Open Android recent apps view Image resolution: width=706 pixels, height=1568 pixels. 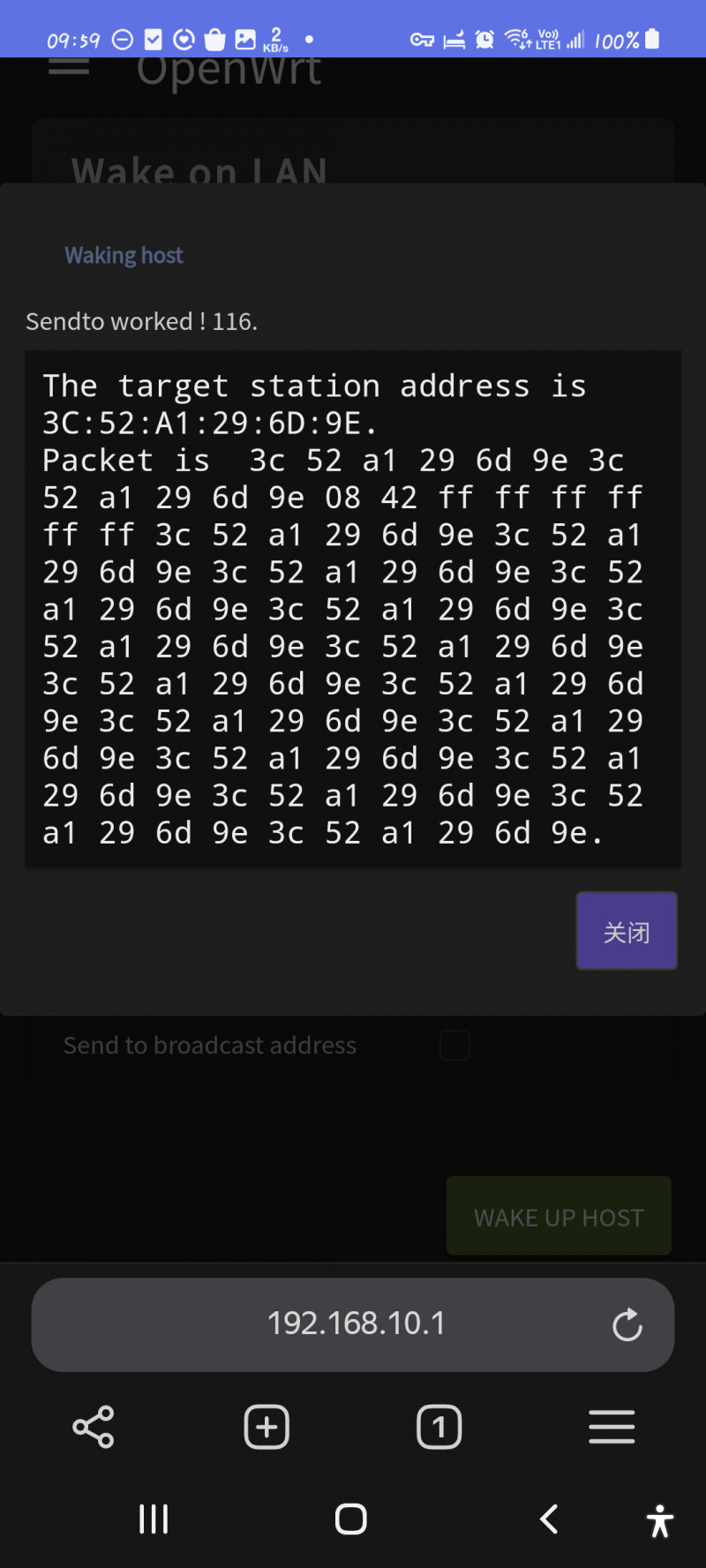click(x=154, y=1519)
